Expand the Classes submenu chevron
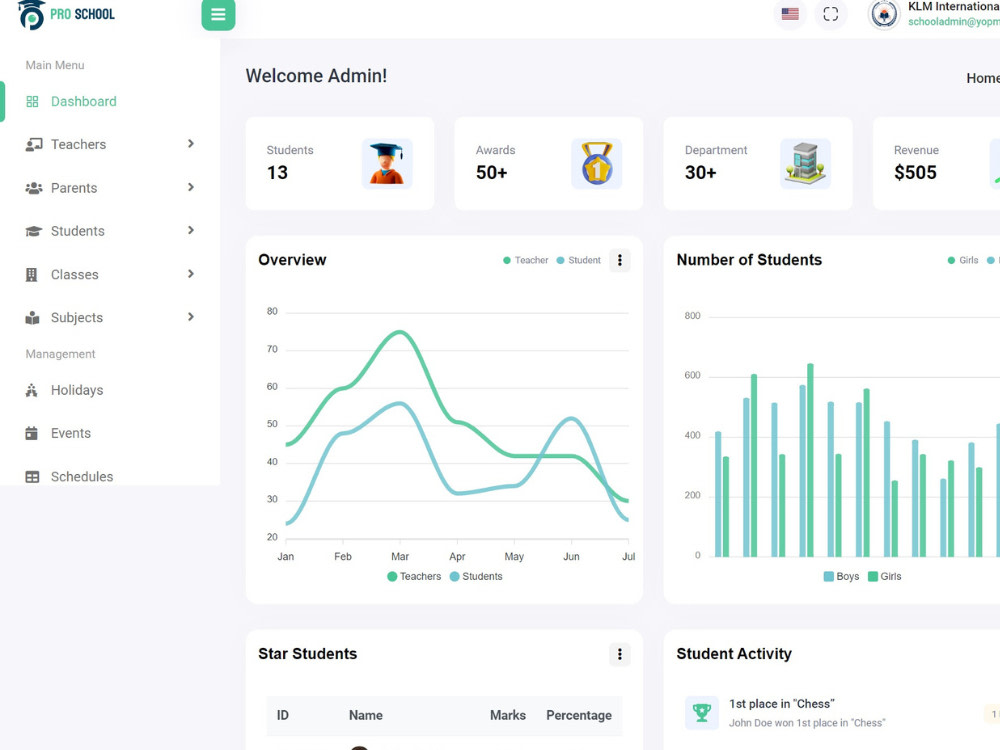 191,274
